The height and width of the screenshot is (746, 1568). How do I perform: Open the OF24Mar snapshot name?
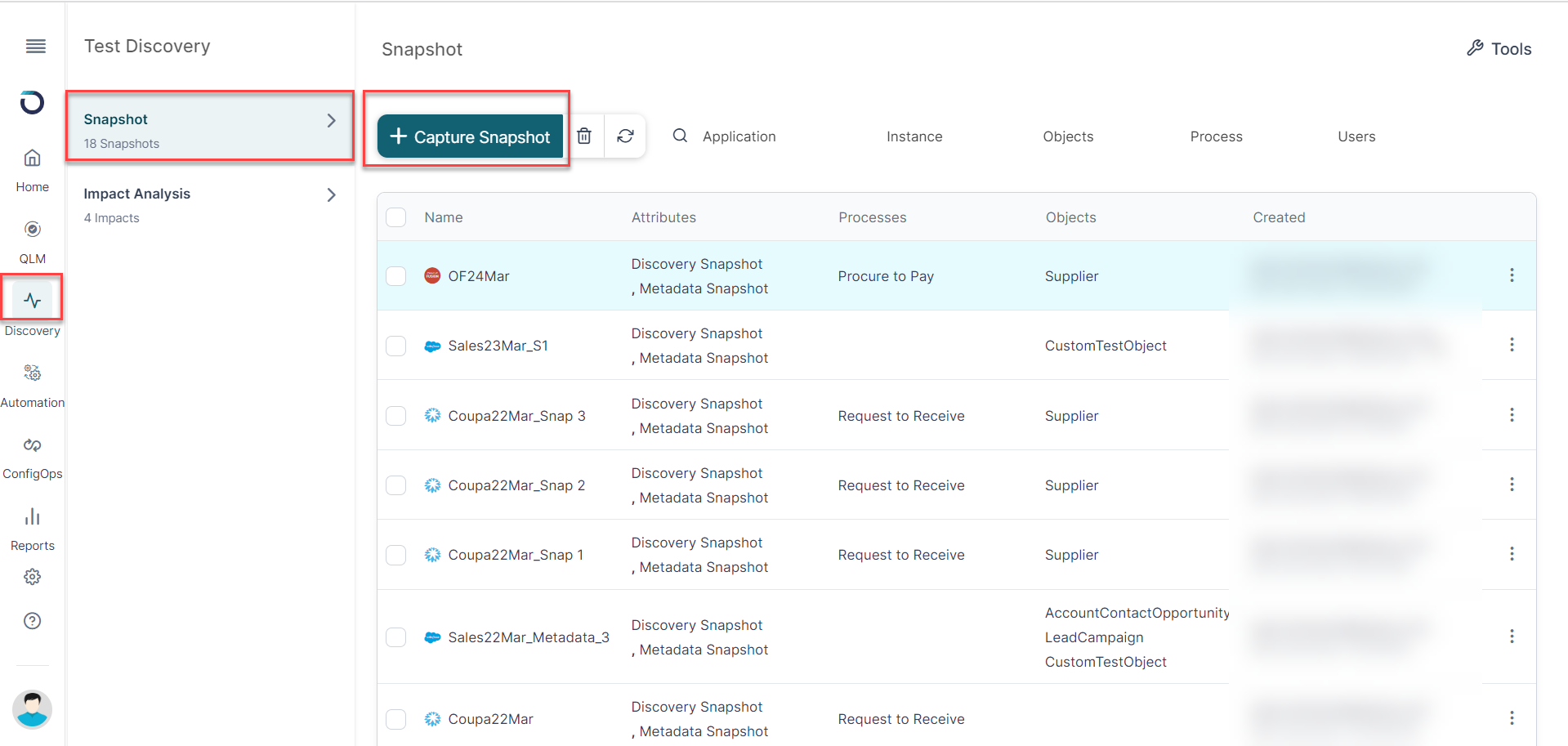pyautogui.click(x=478, y=276)
